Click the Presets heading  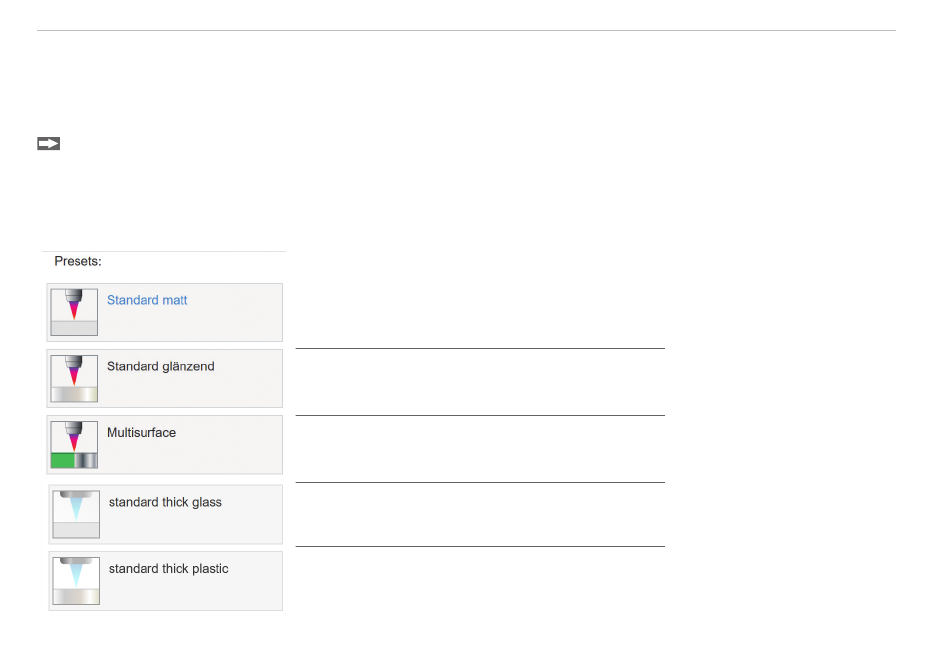tap(78, 261)
